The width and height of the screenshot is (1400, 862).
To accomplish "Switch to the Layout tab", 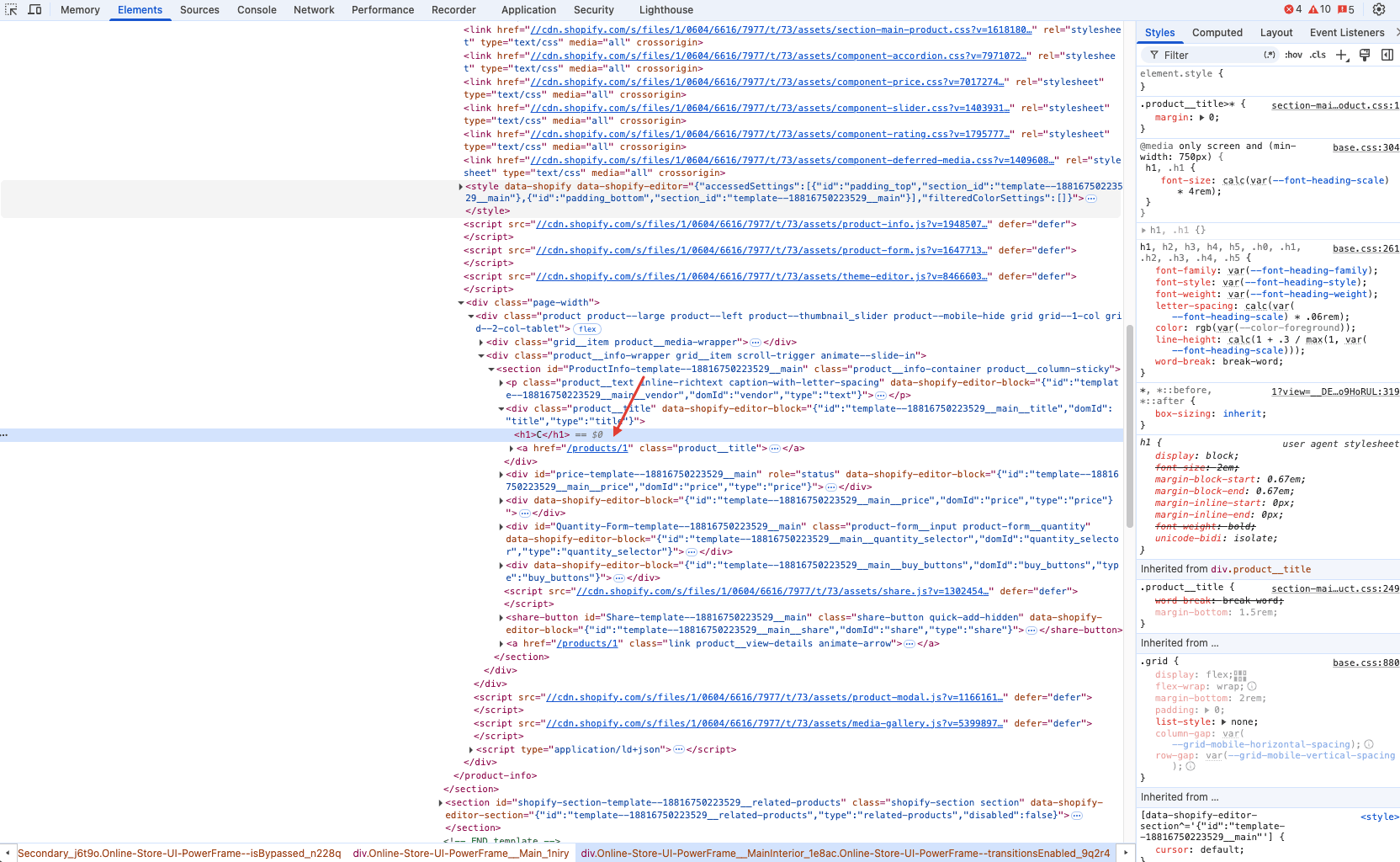I will coord(1276,33).
